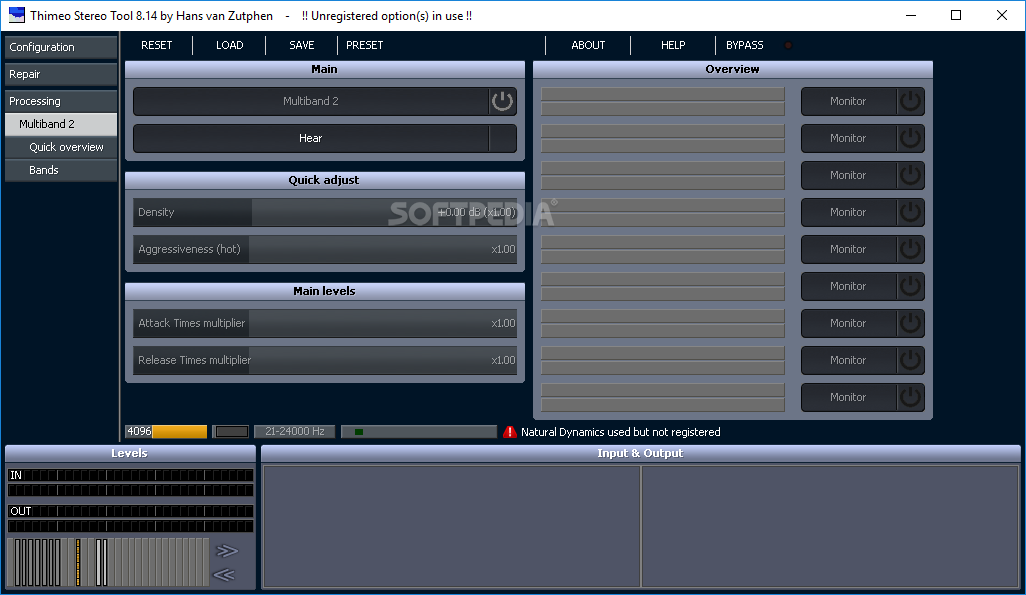
Task: Toggle BYPASS
Action: click(x=745, y=45)
